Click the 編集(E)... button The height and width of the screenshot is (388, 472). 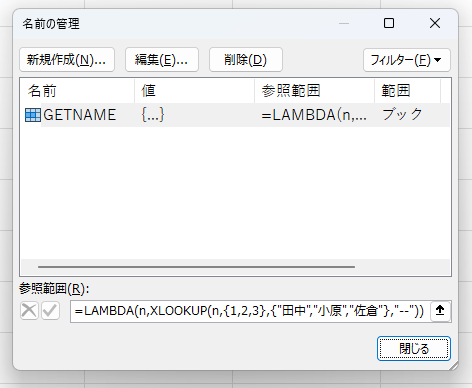click(162, 60)
